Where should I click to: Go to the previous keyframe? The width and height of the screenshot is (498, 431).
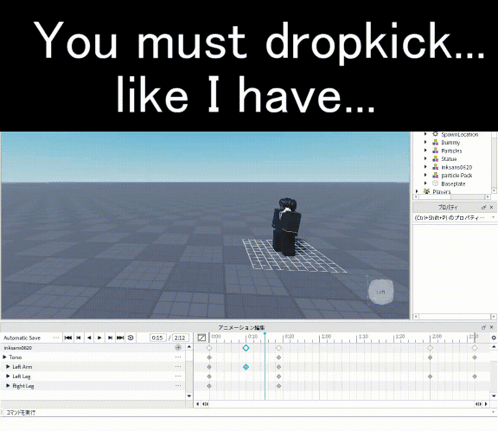79,338
